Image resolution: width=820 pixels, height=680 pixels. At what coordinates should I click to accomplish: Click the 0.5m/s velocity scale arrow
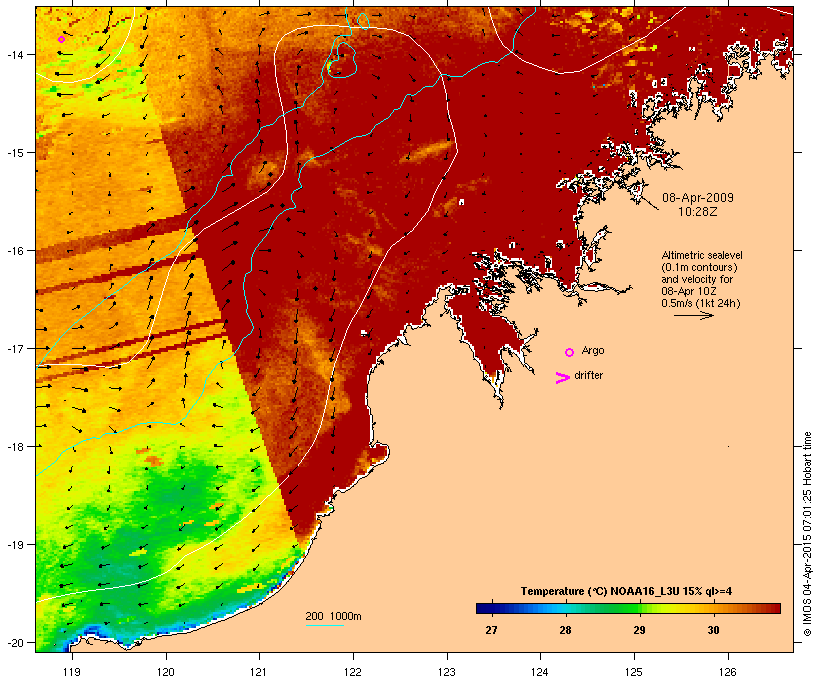[x=693, y=315]
